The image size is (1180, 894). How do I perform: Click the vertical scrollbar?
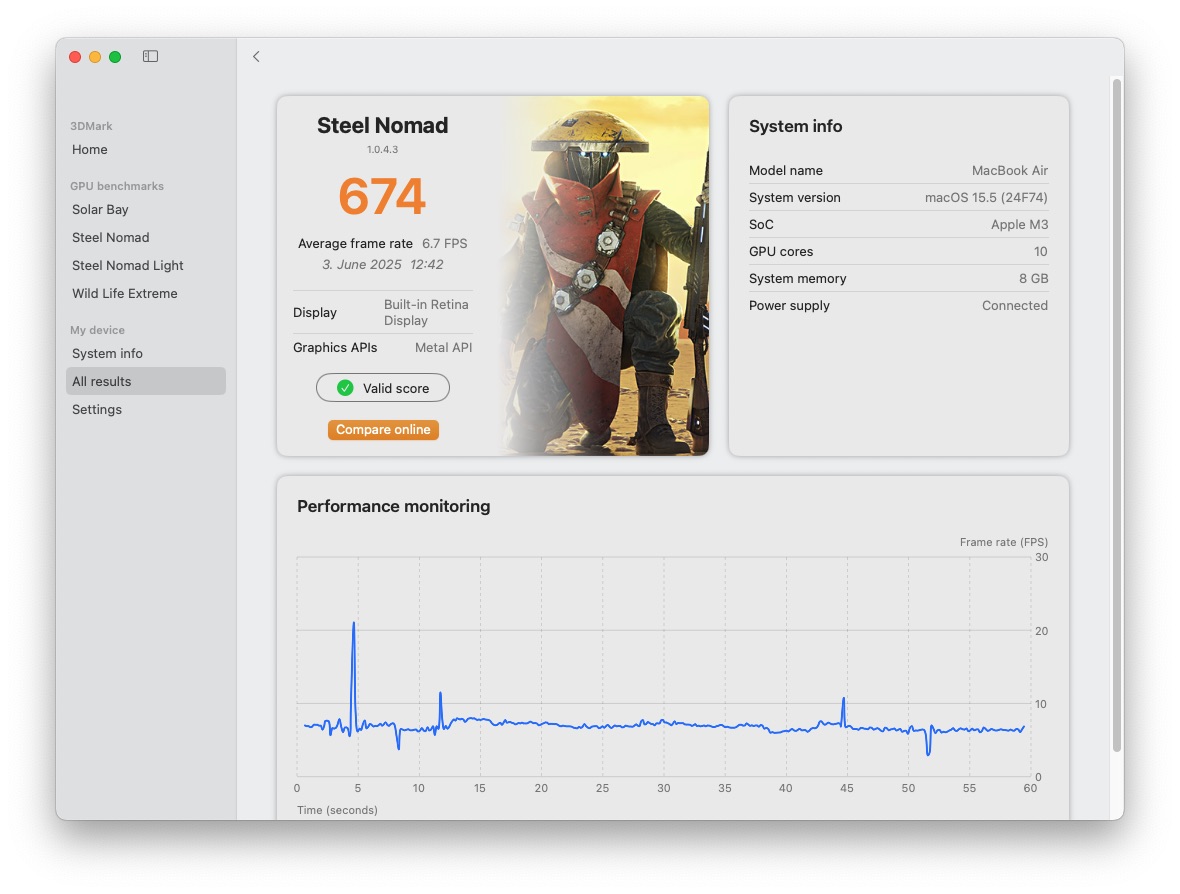click(1118, 414)
